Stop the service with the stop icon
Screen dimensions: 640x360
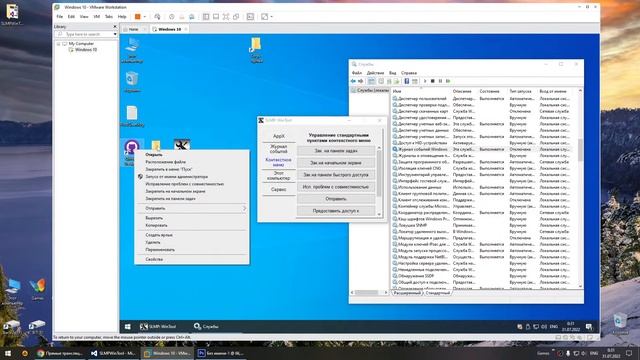pos(433,81)
